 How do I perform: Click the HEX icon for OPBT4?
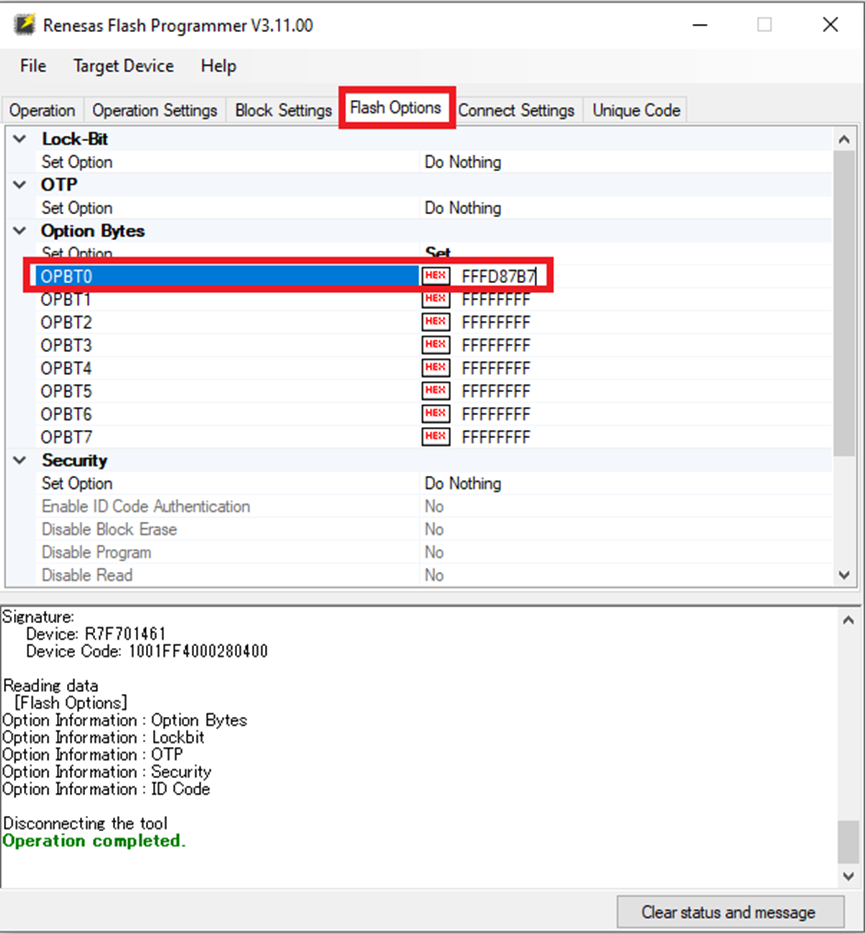[435, 368]
